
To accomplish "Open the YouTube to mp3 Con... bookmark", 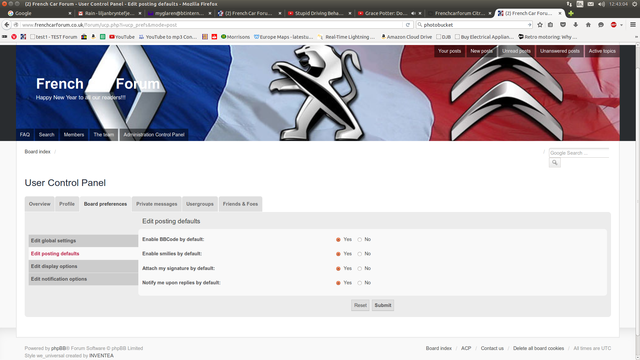I will (x=168, y=37).
